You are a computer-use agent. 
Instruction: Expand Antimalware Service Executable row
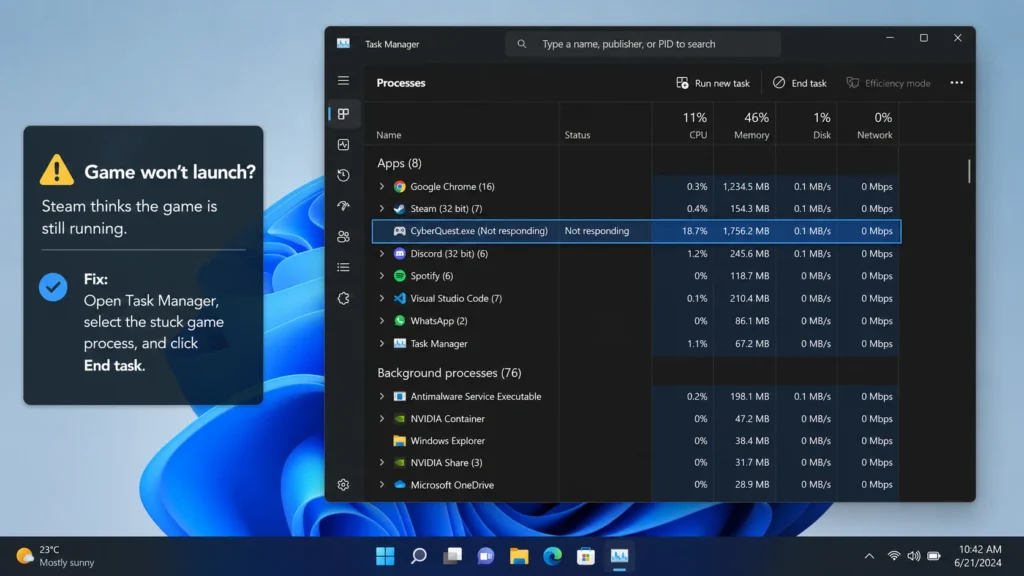coord(382,396)
